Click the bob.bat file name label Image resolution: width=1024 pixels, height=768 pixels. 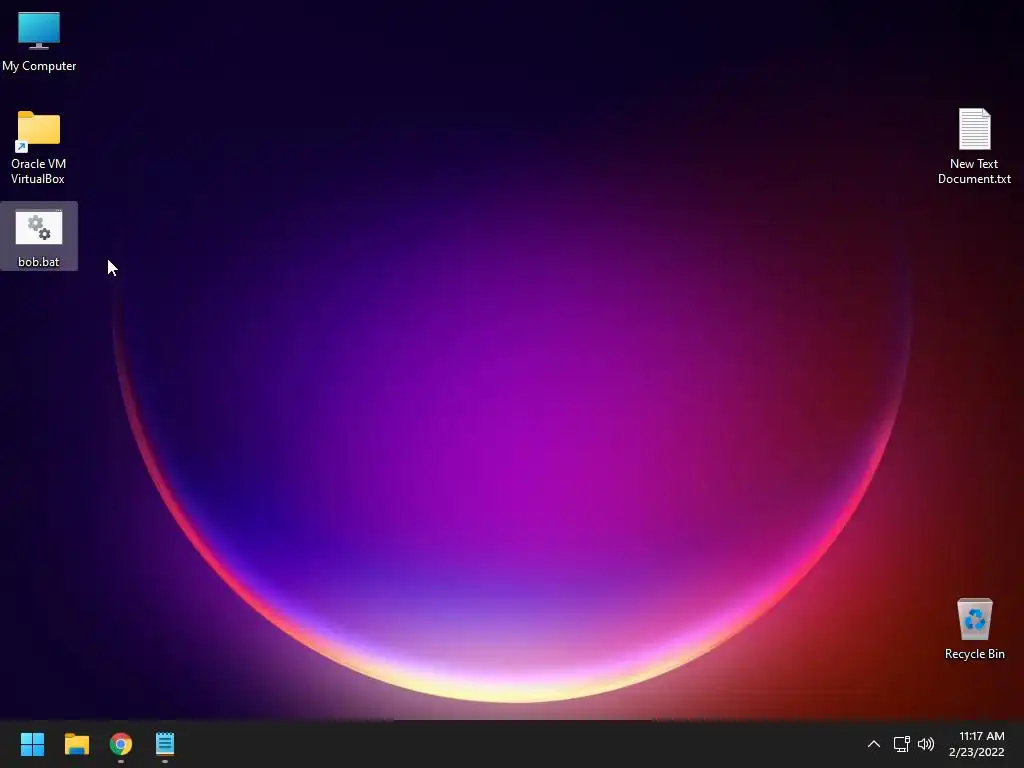tap(39, 262)
